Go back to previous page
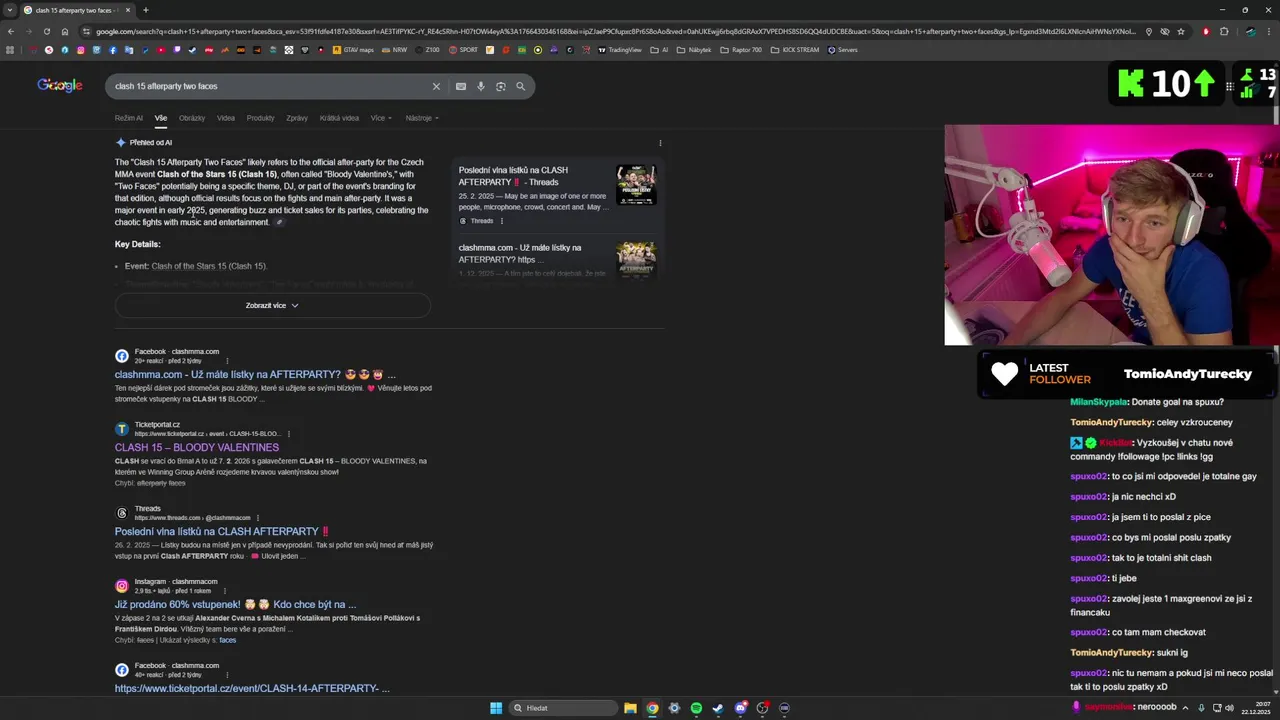This screenshot has width=1280, height=720. [10, 31]
